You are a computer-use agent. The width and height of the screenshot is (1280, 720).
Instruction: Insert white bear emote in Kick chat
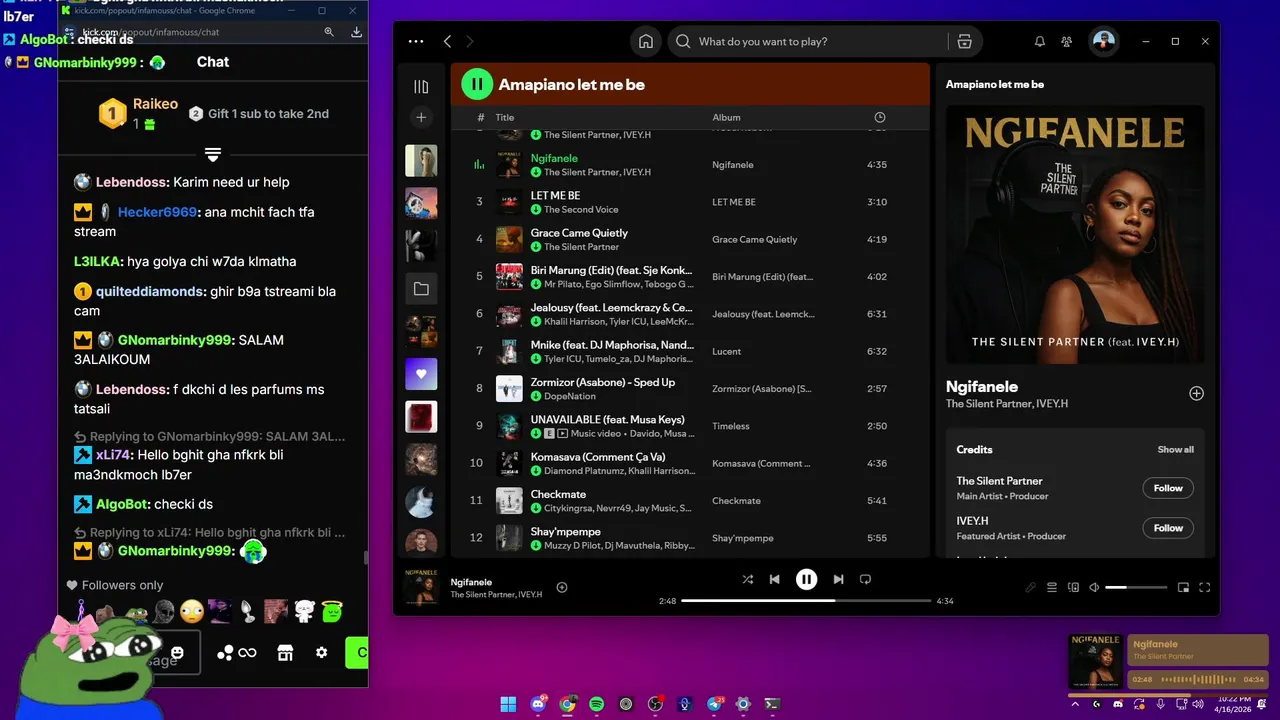point(305,611)
